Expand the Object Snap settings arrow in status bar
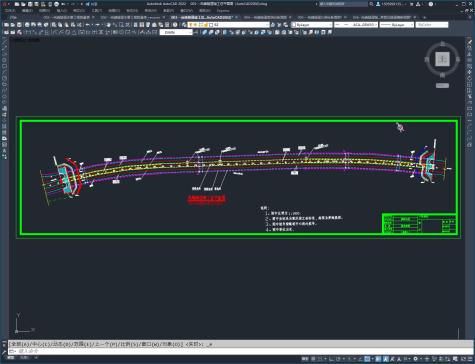This screenshot has height=364, width=475. pos(372,359)
